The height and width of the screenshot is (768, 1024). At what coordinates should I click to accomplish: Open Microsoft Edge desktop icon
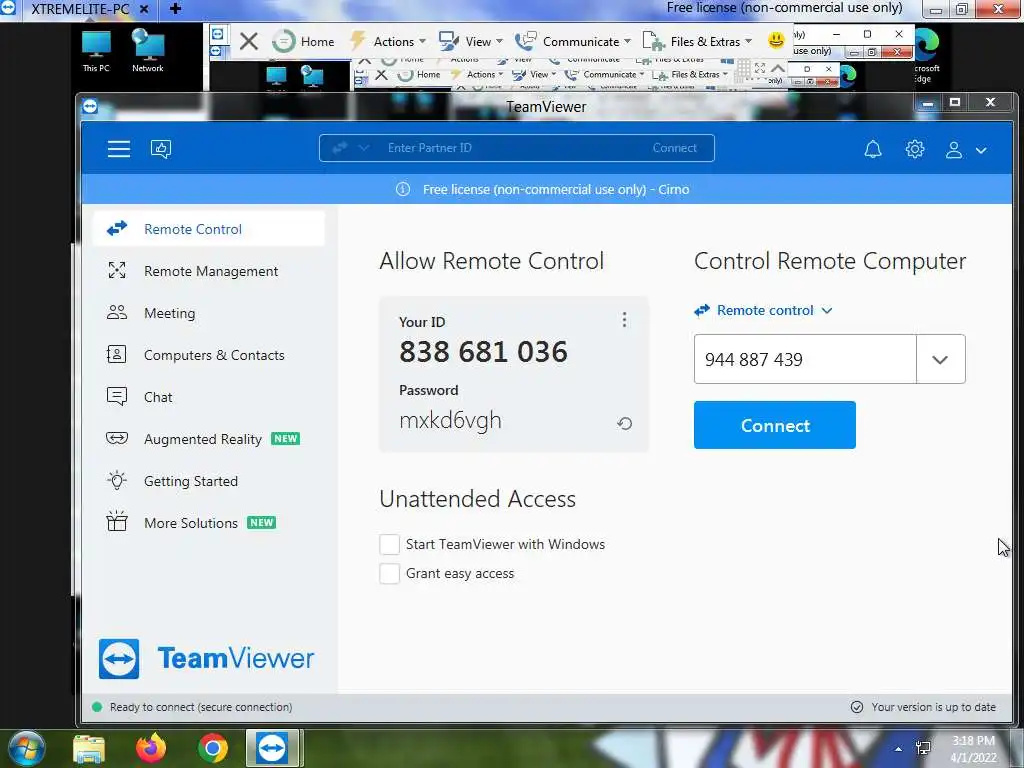click(926, 56)
